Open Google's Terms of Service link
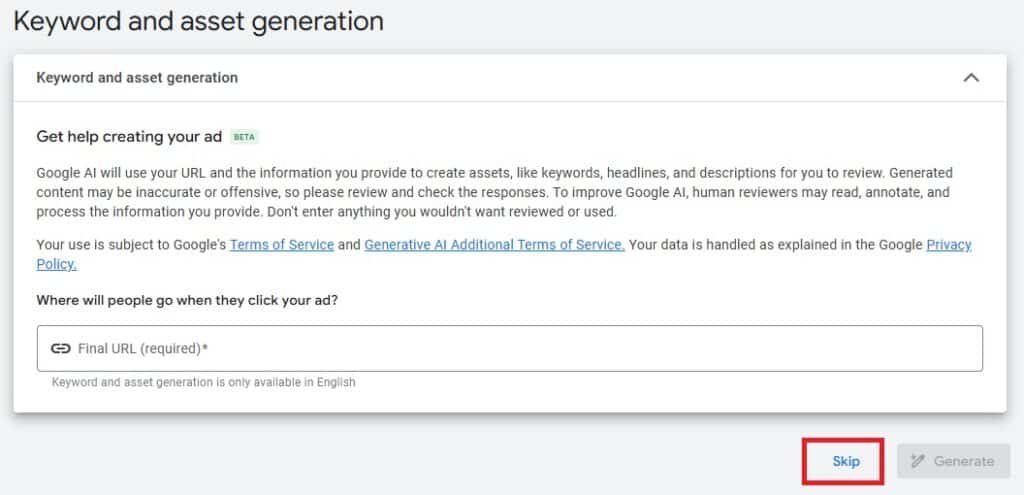 [x=282, y=245]
